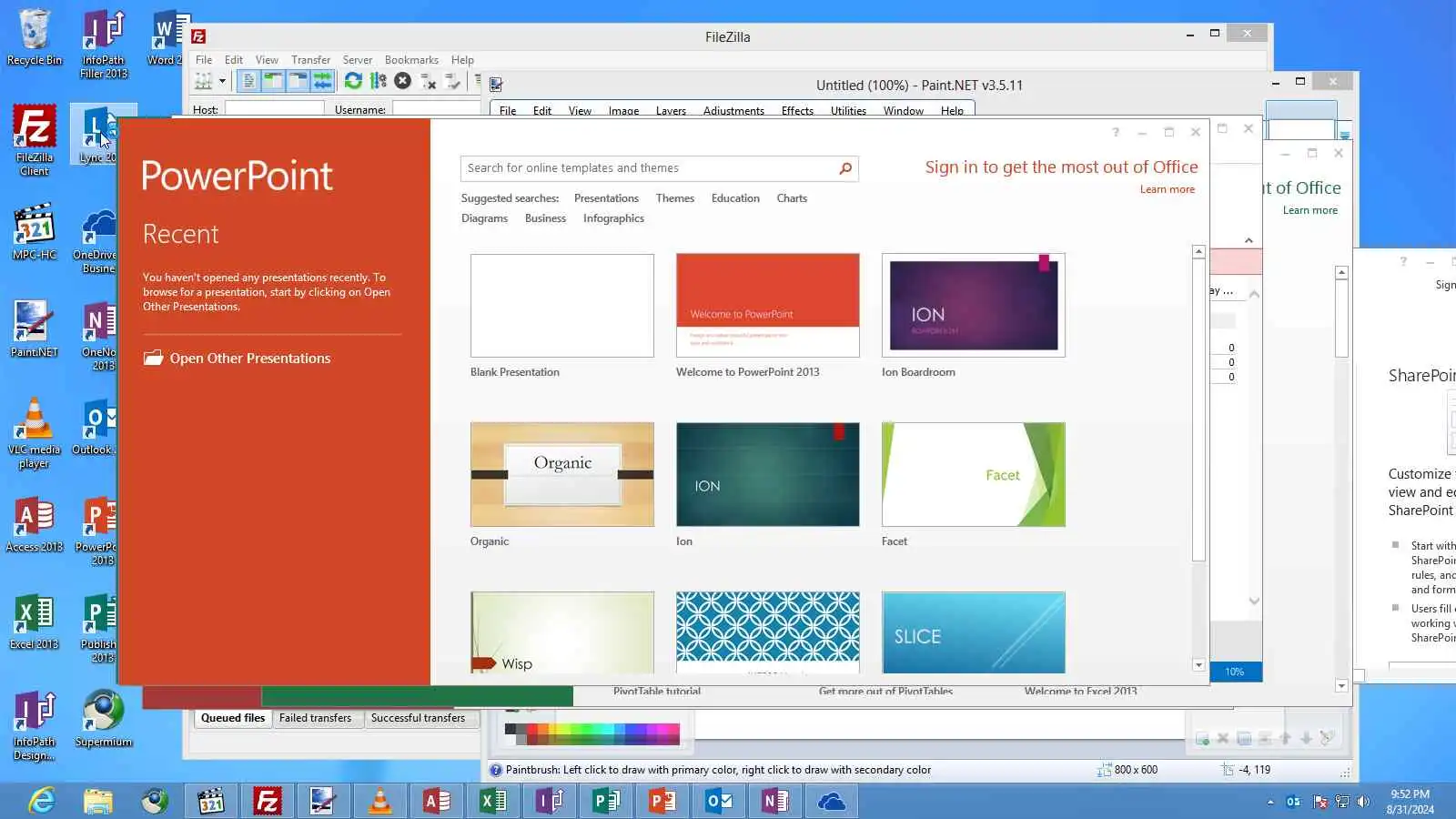1456x819 pixels.
Task: Click FileZilla disconnect from server icon
Action: coord(428,81)
